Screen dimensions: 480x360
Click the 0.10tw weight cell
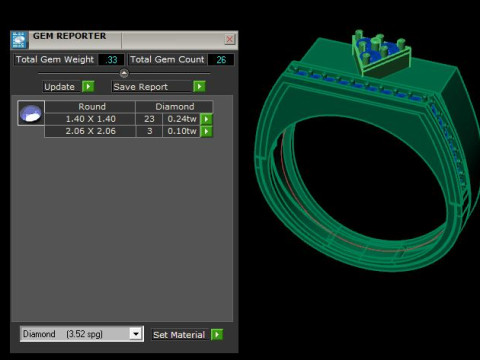[182, 131]
